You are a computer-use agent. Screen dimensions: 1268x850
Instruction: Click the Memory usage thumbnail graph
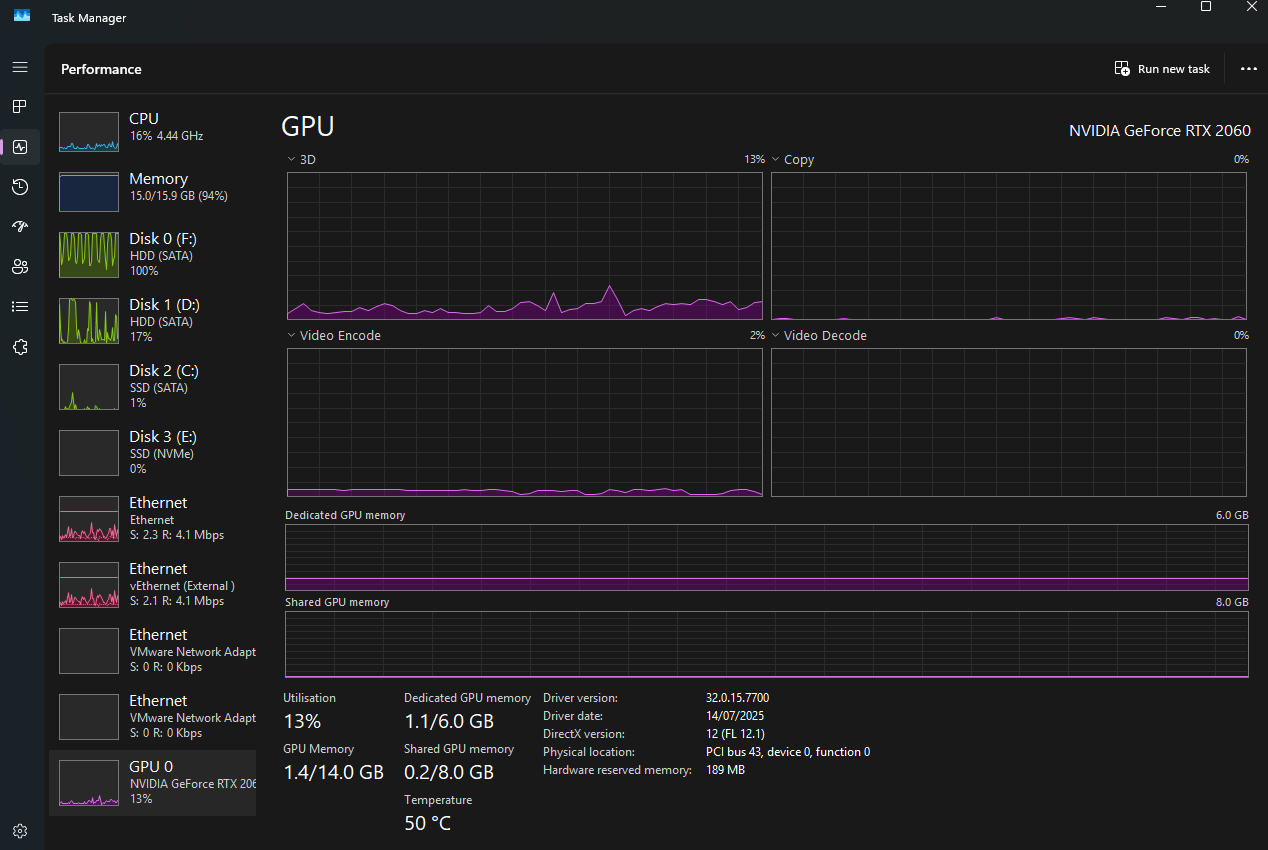88,192
